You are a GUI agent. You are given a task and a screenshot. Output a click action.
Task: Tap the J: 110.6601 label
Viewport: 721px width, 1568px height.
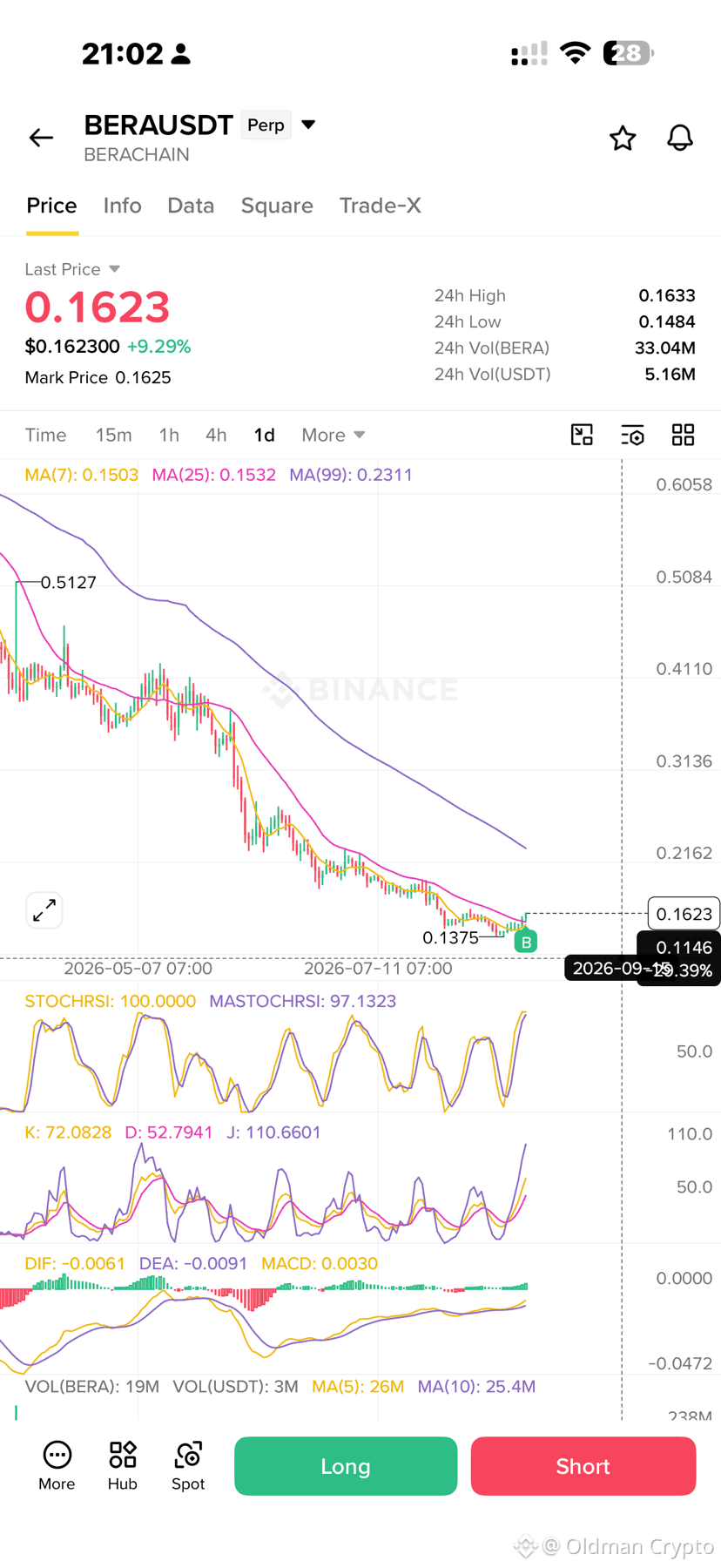click(x=273, y=1132)
